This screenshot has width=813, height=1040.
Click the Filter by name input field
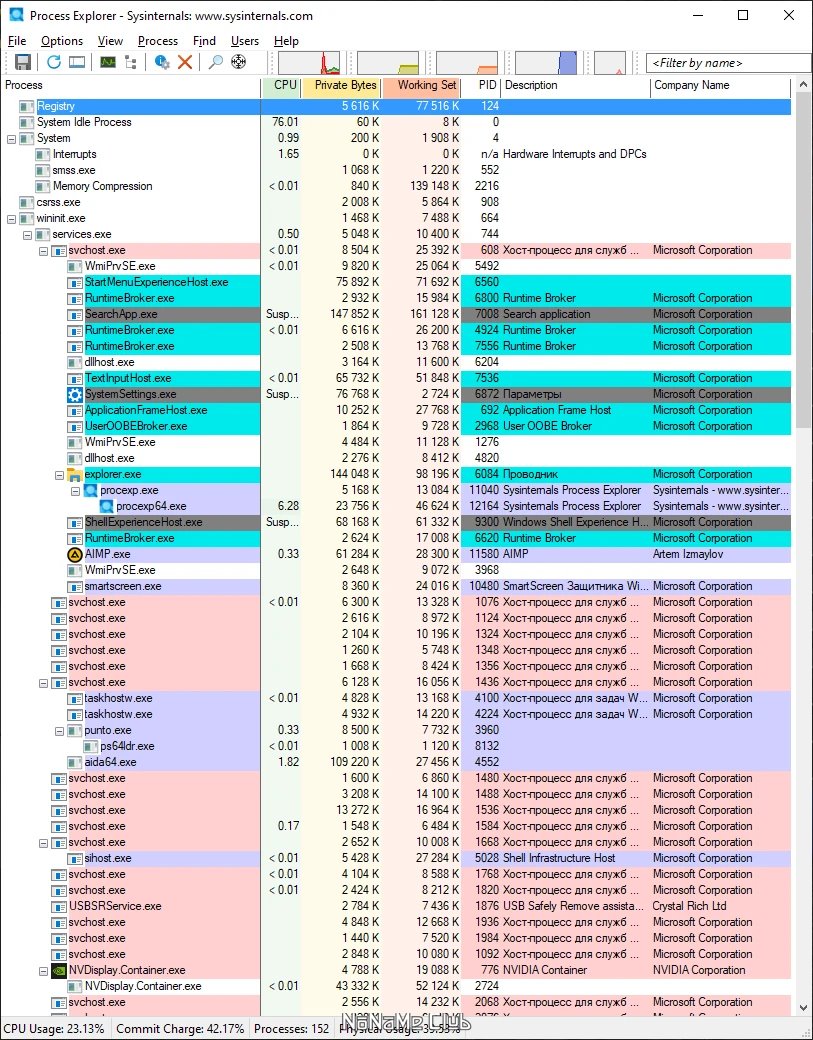tap(728, 63)
